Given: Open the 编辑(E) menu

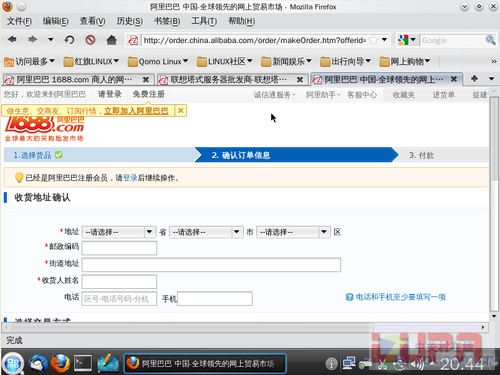Looking at the screenshot, I should point(56,21).
